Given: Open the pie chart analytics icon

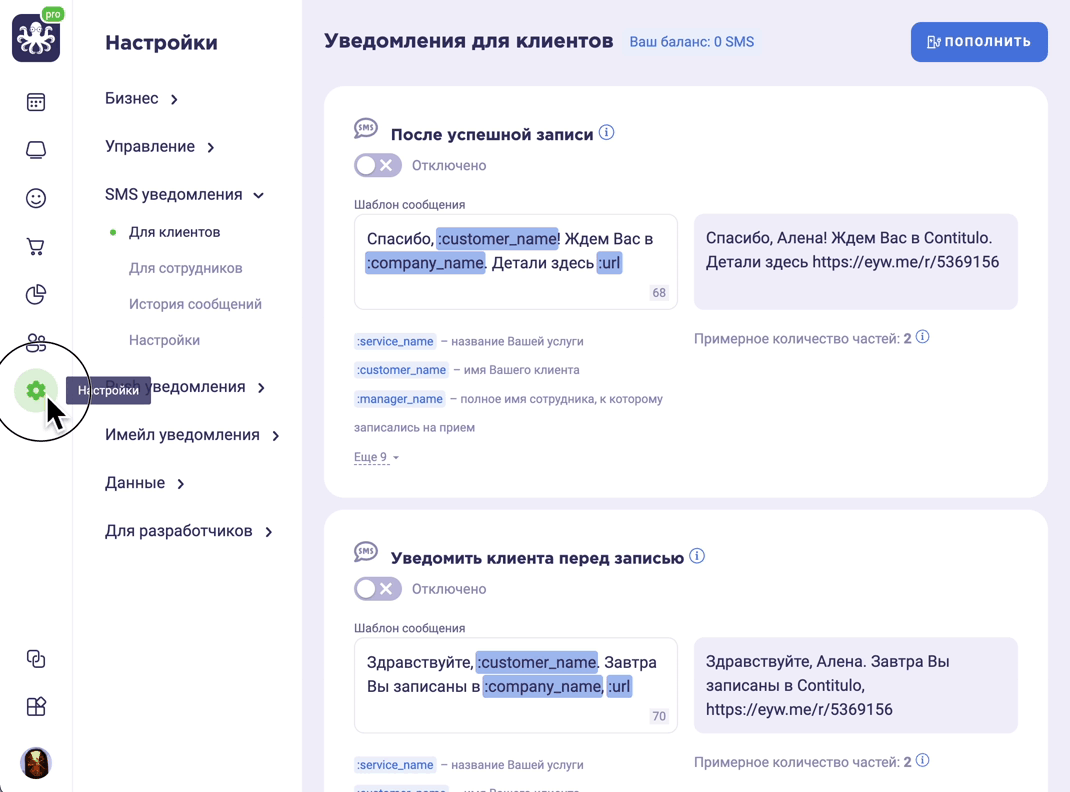Looking at the screenshot, I should click(36, 294).
